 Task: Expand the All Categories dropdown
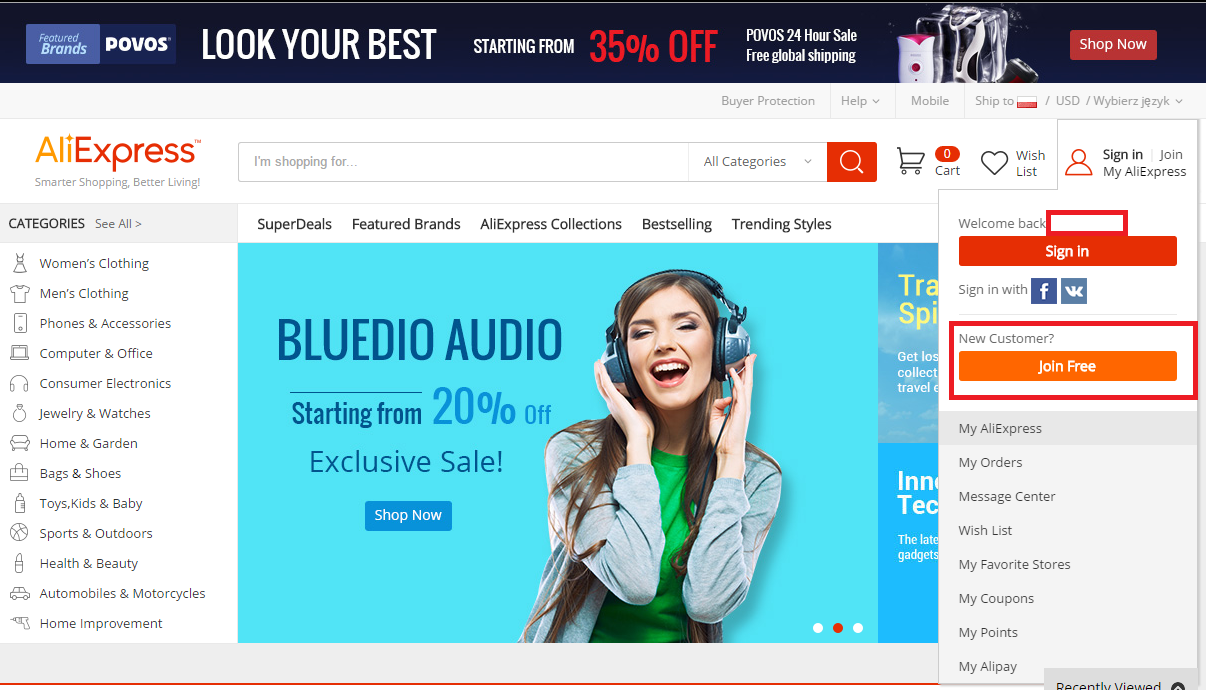(x=758, y=162)
